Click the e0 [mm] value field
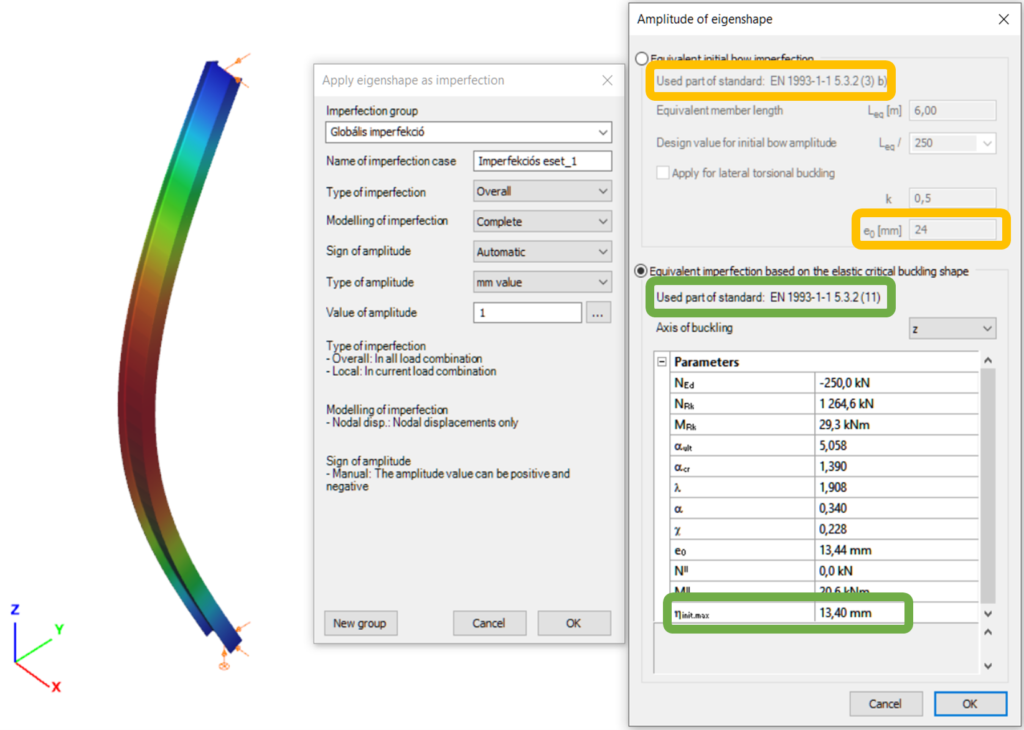This screenshot has width=1024, height=730. (952, 229)
